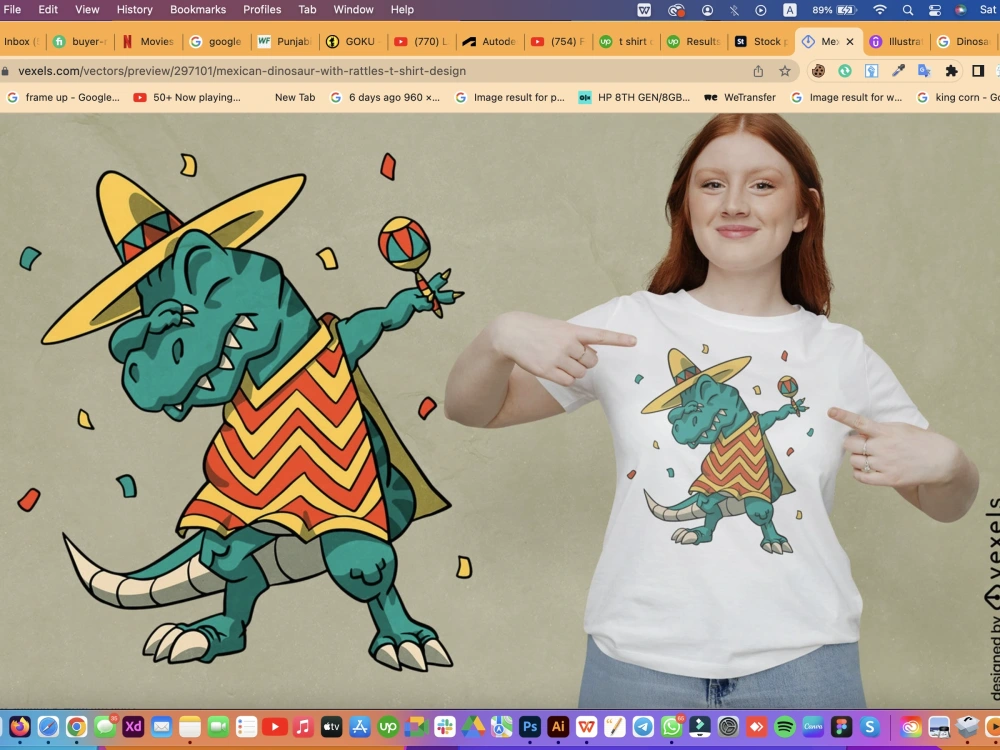The width and height of the screenshot is (1000, 750).
Task: Open the History menu
Action: 135,10
